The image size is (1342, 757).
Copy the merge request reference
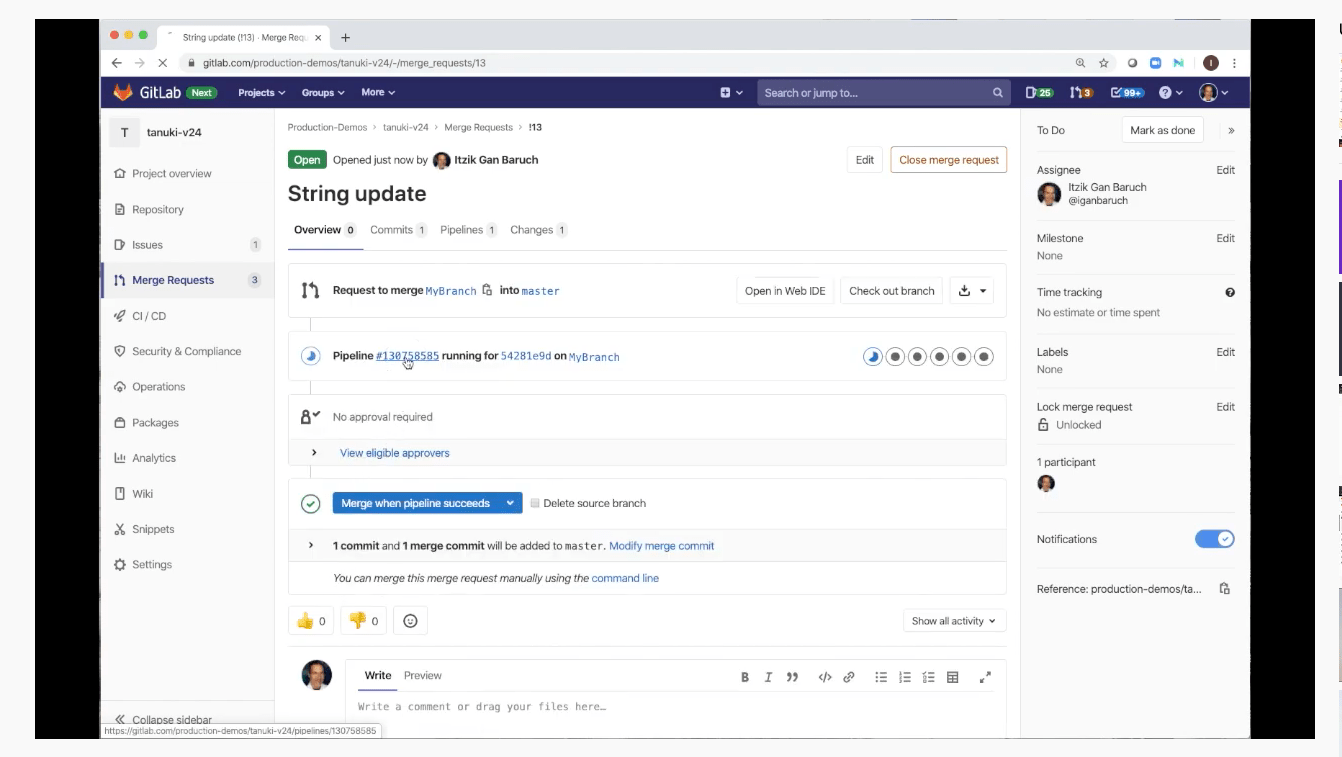(1224, 589)
